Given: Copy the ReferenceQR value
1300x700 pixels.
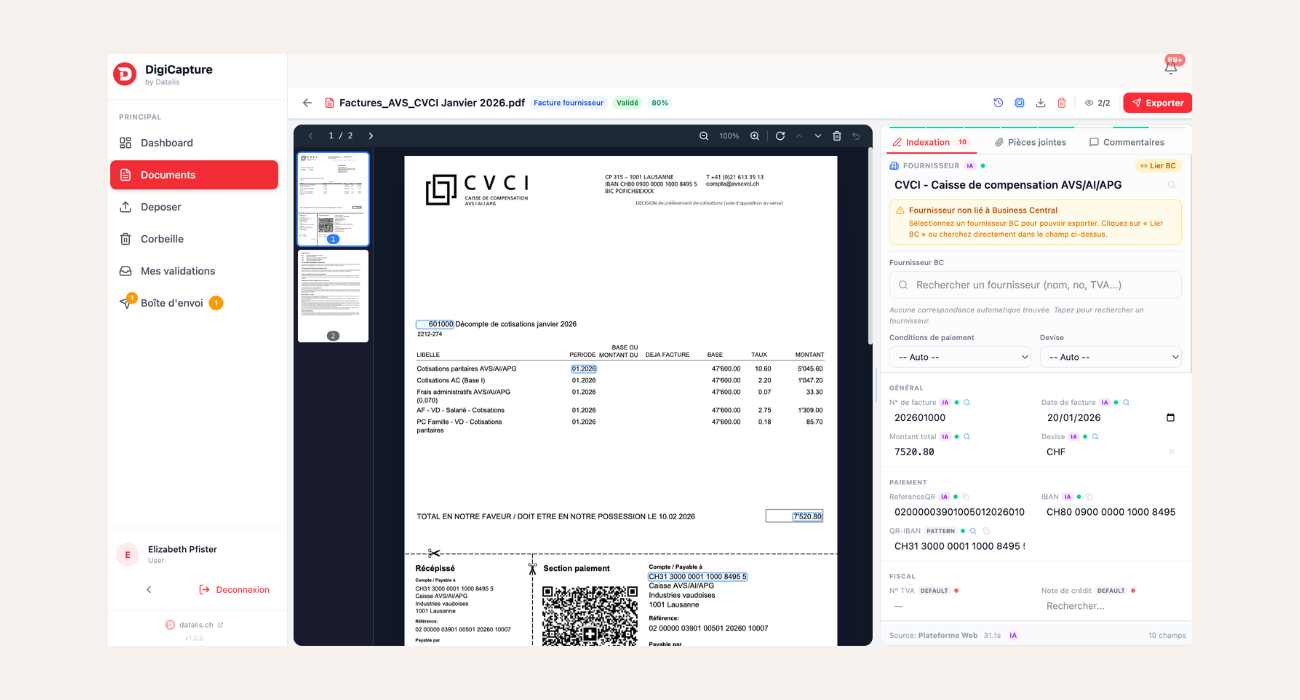Looking at the screenshot, I should [x=966, y=497].
